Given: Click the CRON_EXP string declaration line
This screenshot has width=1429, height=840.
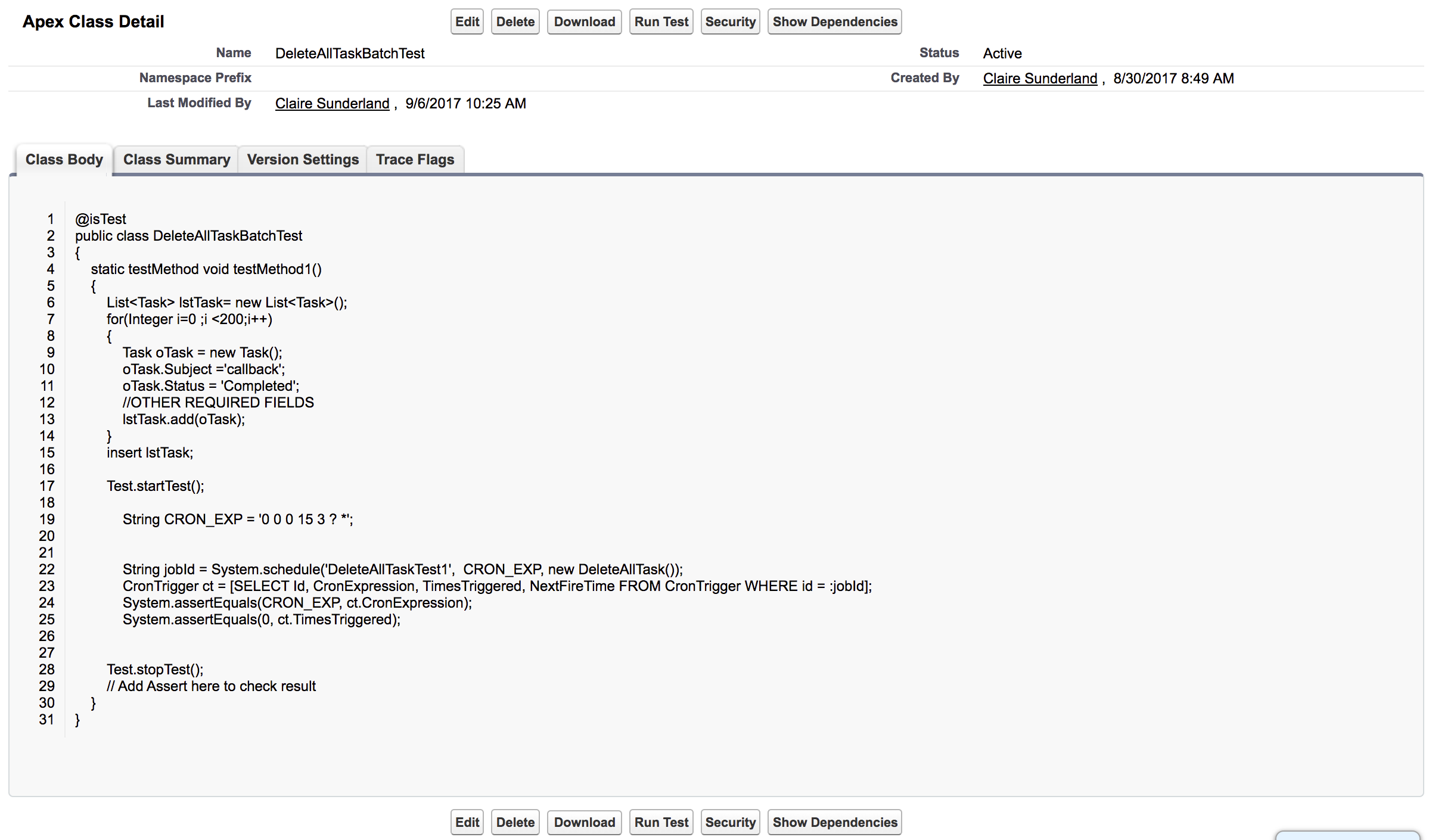Looking at the screenshot, I should coord(238,519).
